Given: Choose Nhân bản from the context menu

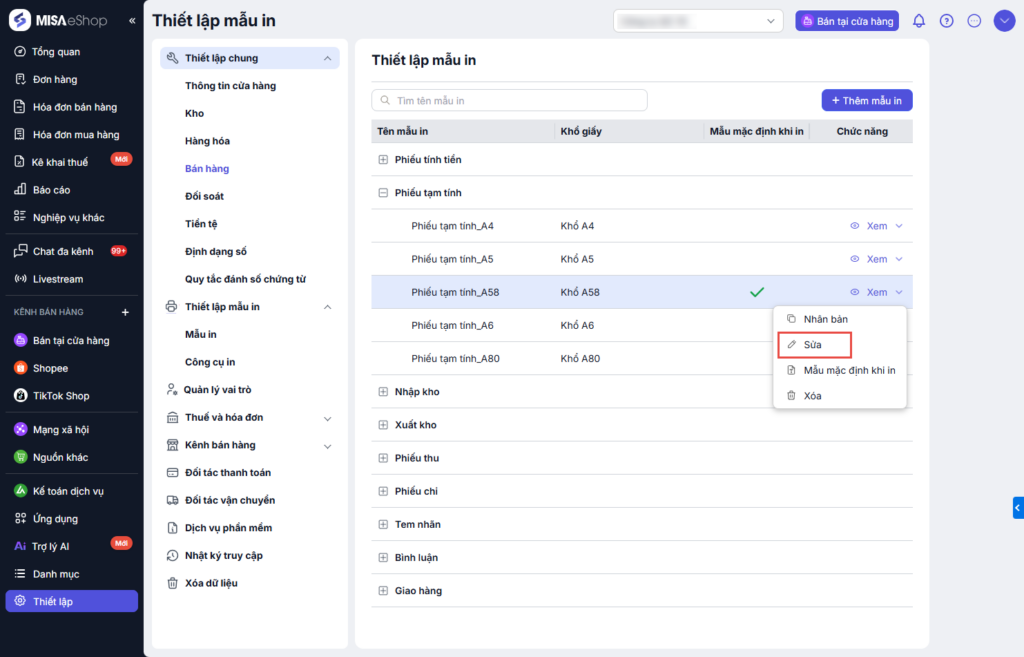Looking at the screenshot, I should (825, 319).
